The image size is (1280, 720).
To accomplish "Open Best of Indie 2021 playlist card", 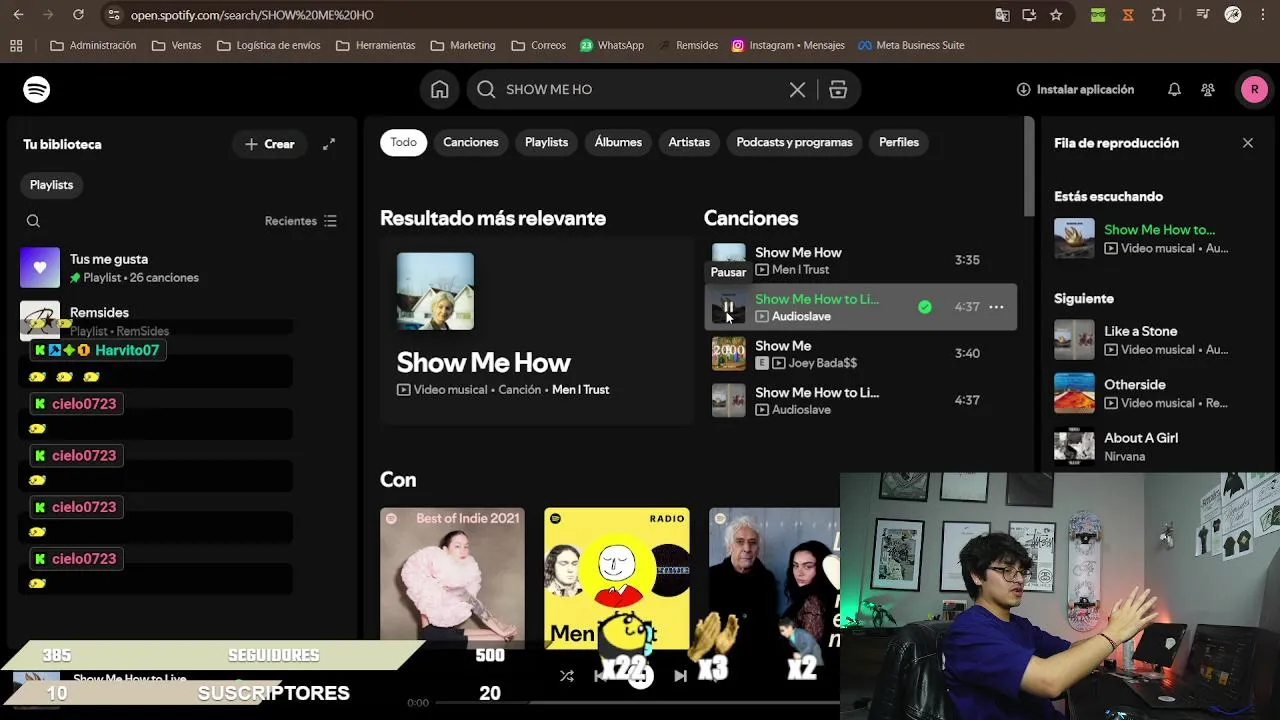I will pos(452,580).
